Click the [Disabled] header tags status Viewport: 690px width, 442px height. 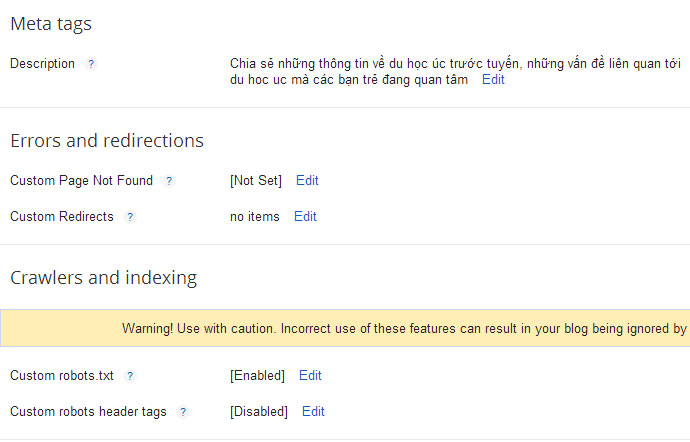tap(259, 412)
